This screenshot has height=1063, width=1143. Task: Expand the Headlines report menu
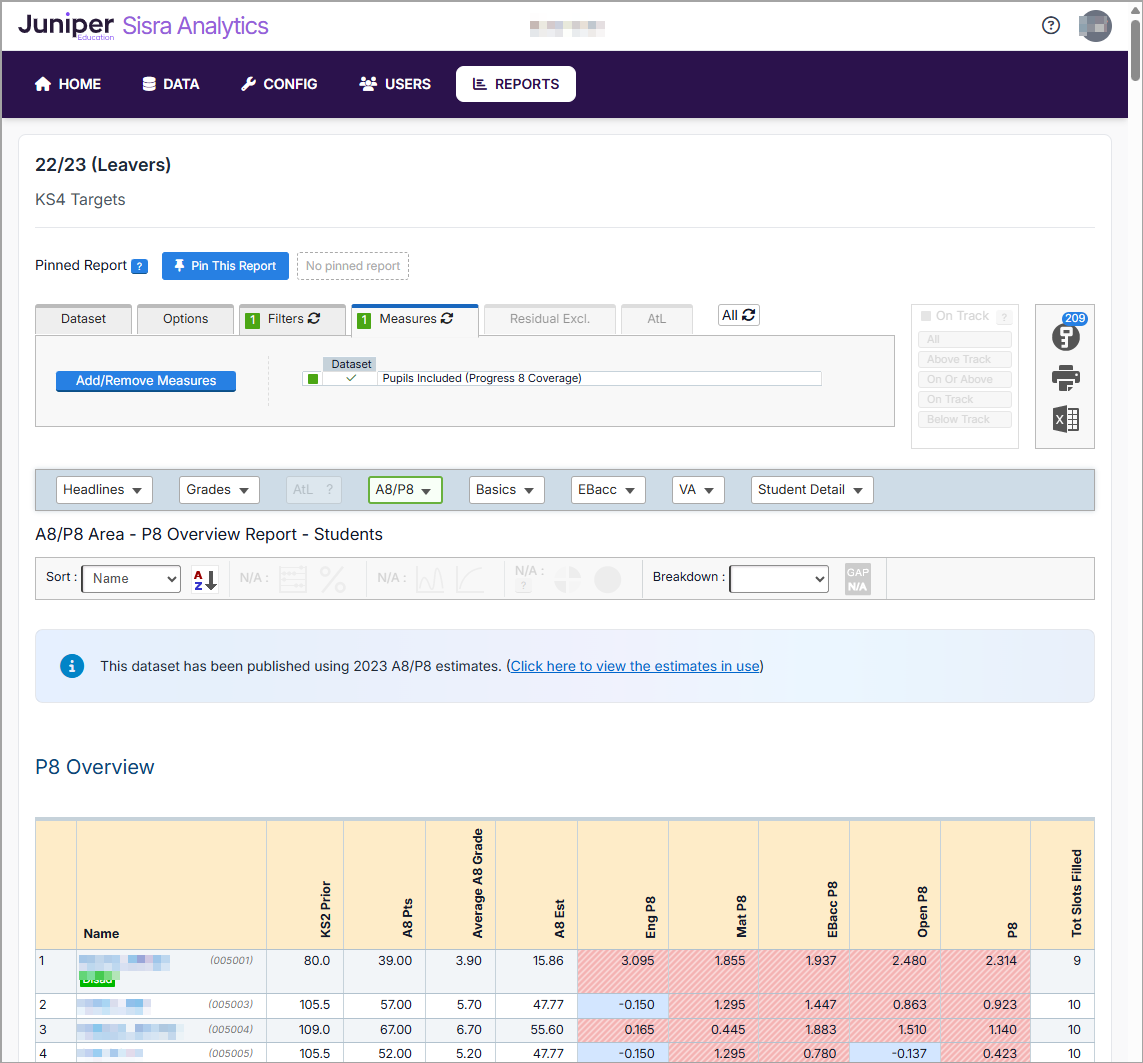coord(104,490)
